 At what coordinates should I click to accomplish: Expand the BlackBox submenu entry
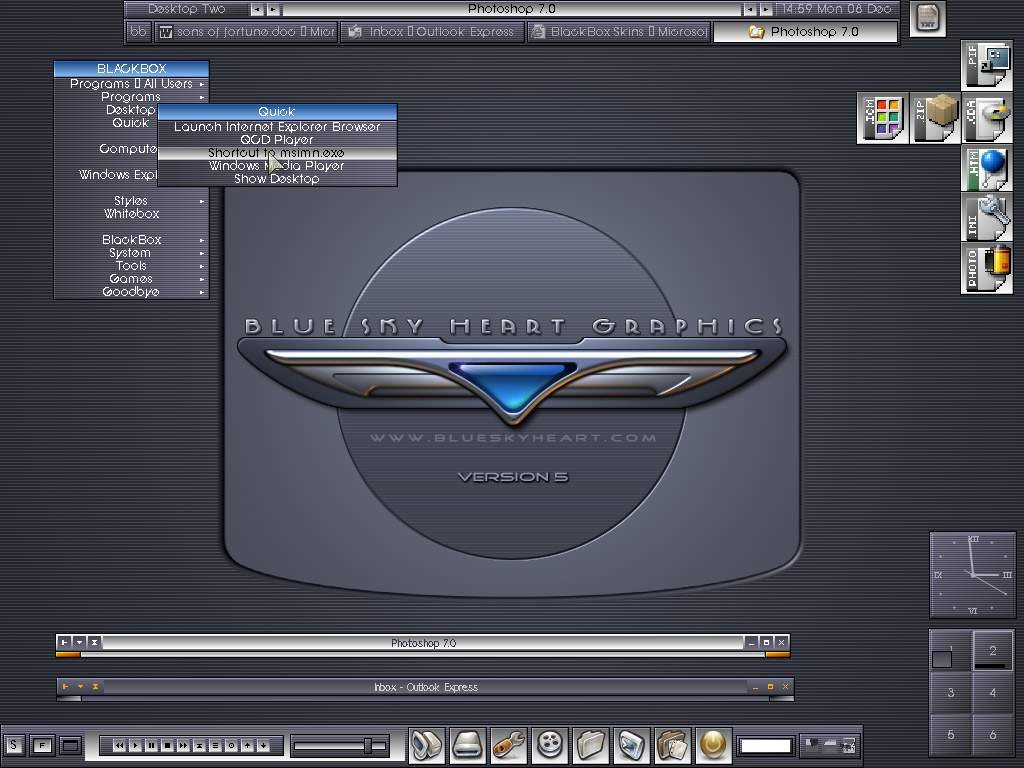pos(131,240)
